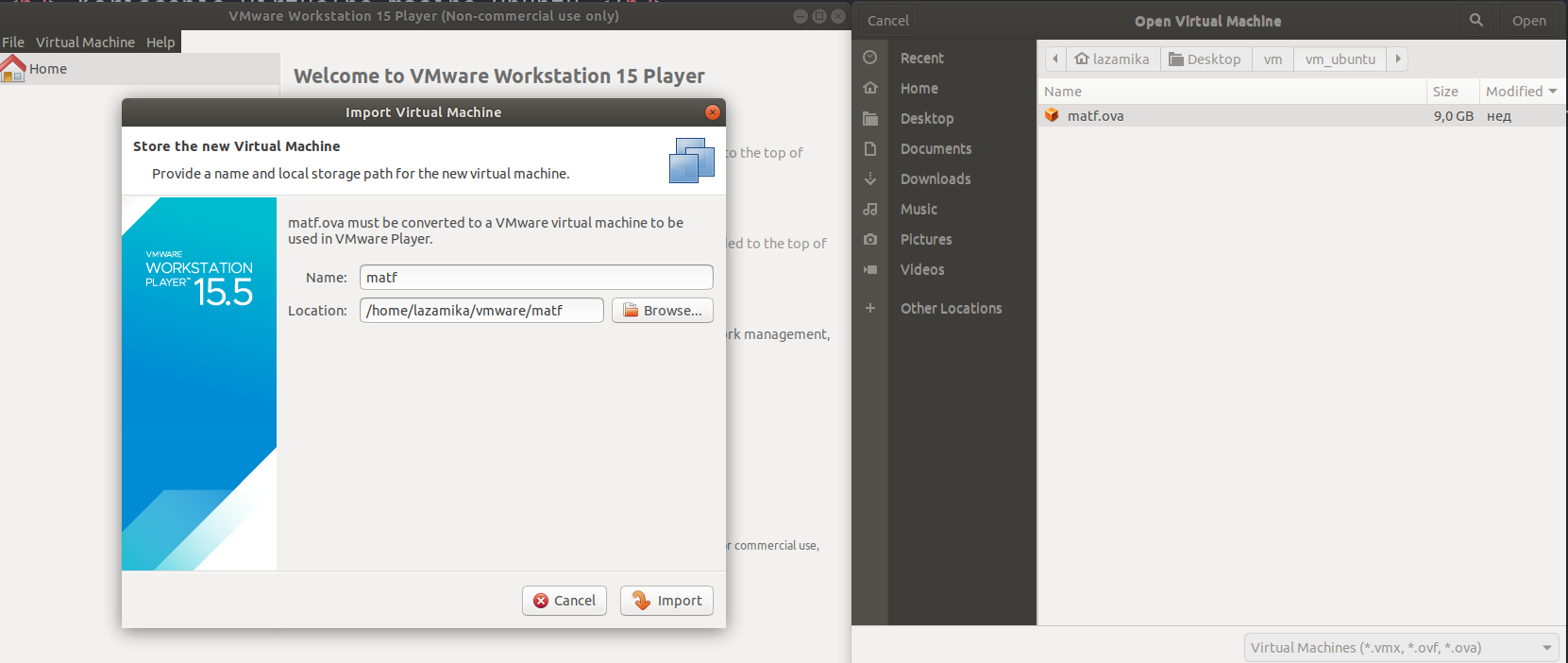Click the VMware Player Home tab icon
The image size is (1568, 663).
(13, 68)
